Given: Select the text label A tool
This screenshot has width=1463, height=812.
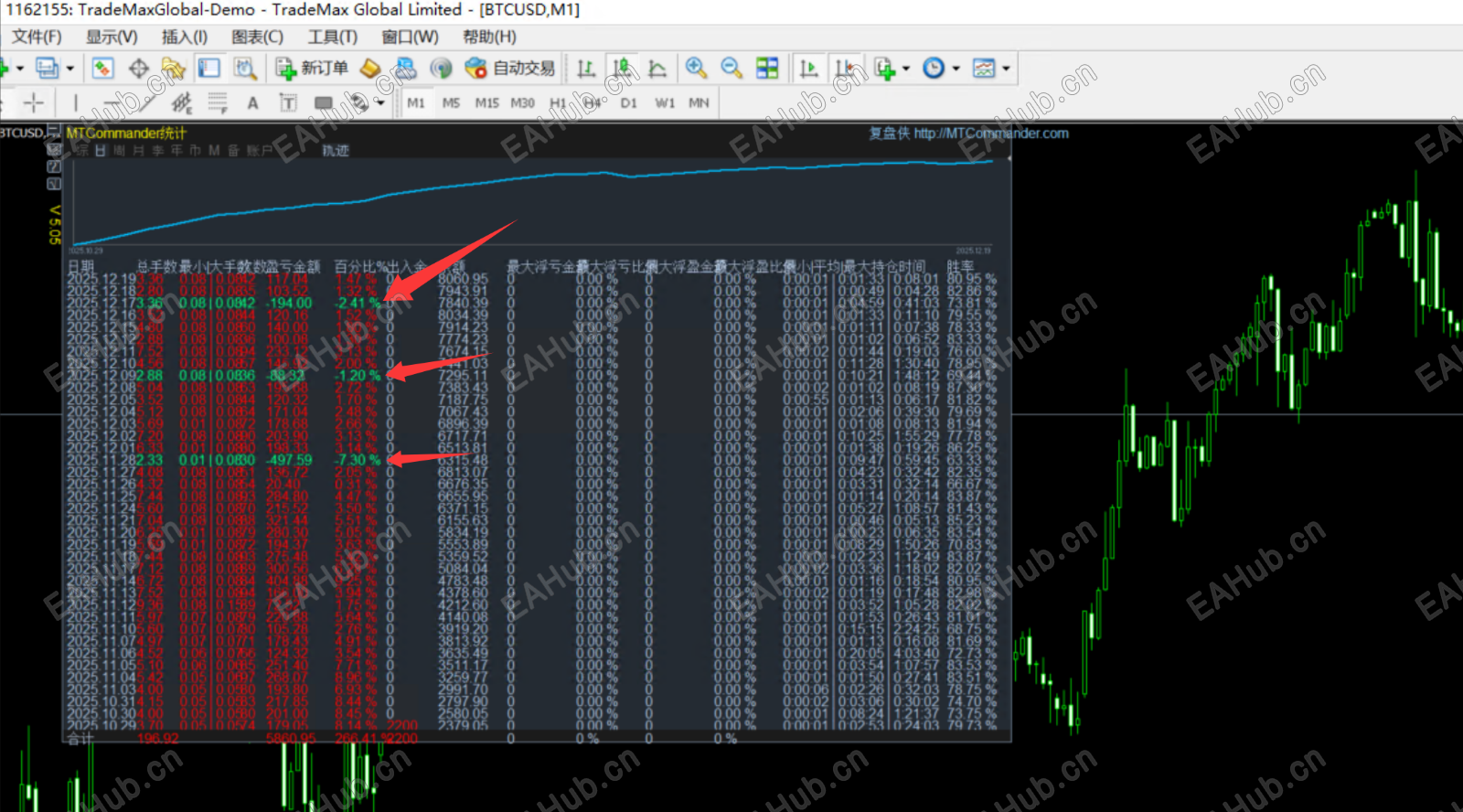Looking at the screenshot, I should click(x=253, y=103).
